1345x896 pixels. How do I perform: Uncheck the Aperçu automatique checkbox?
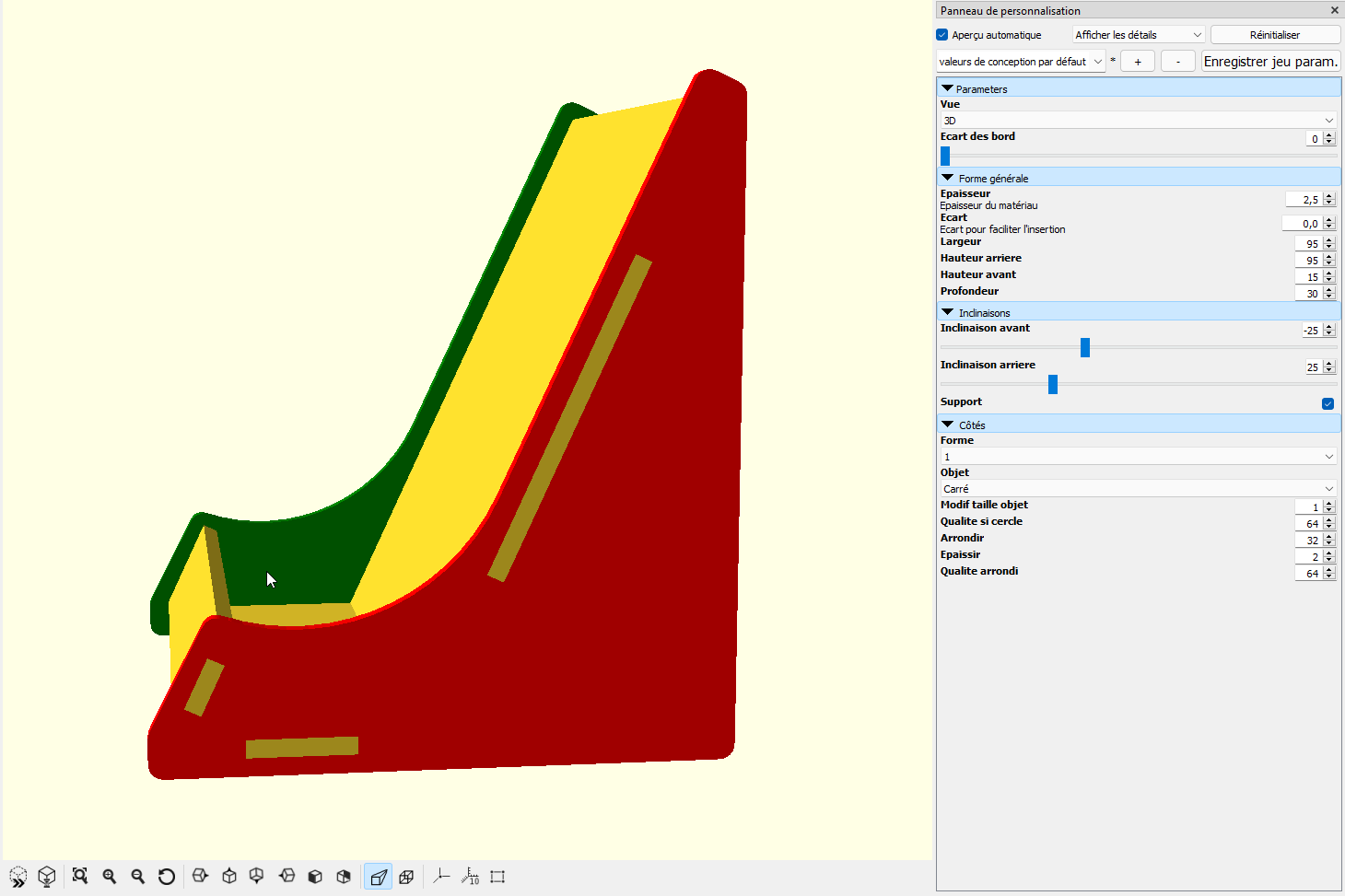[942, 35]
